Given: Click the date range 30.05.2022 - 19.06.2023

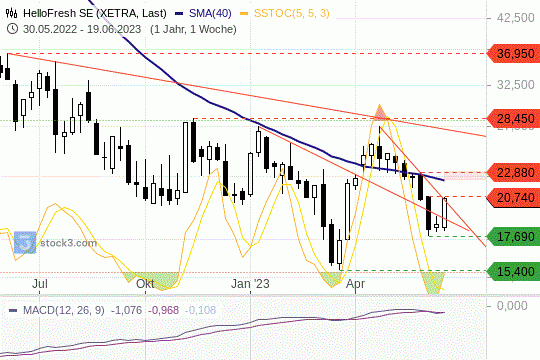Looking at the screenshot, I should pos(82,29).
